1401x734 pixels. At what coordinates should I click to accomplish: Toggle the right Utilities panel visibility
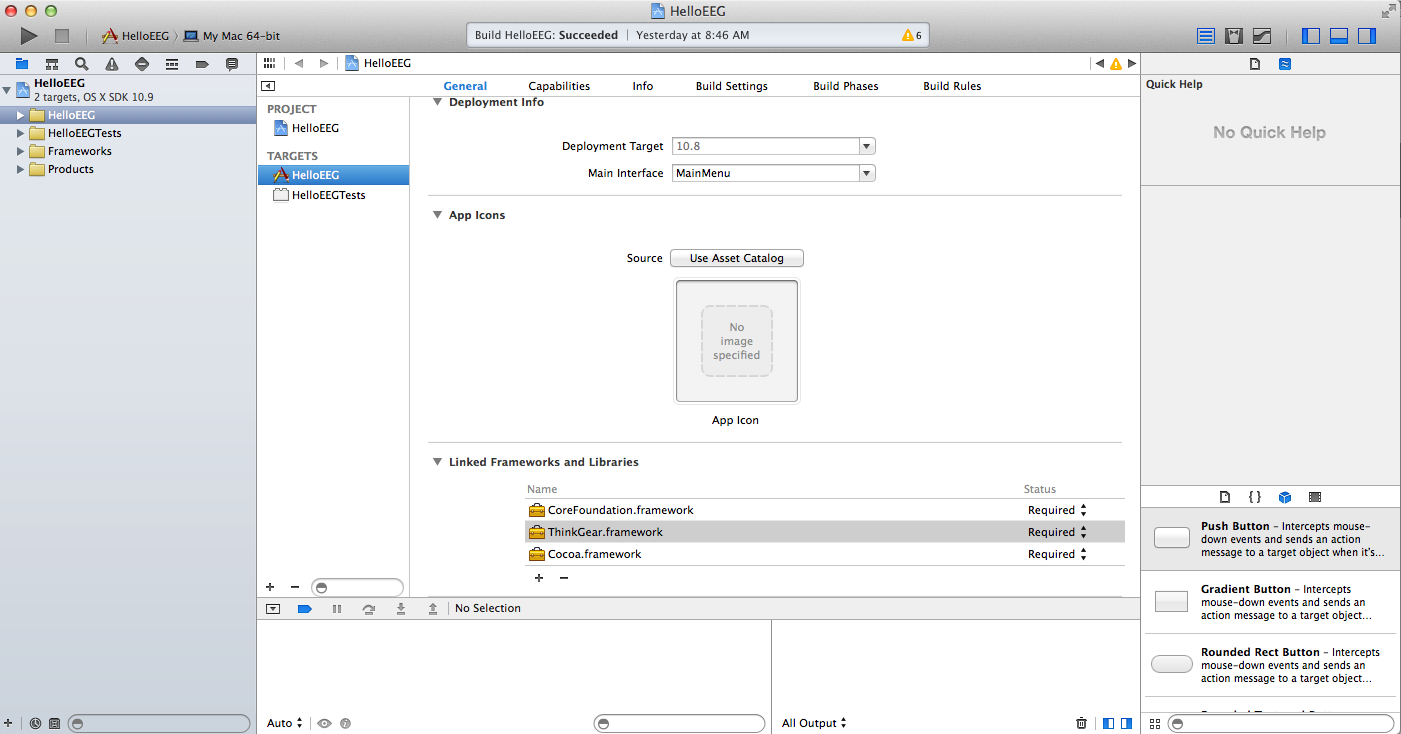[1367, 36]
